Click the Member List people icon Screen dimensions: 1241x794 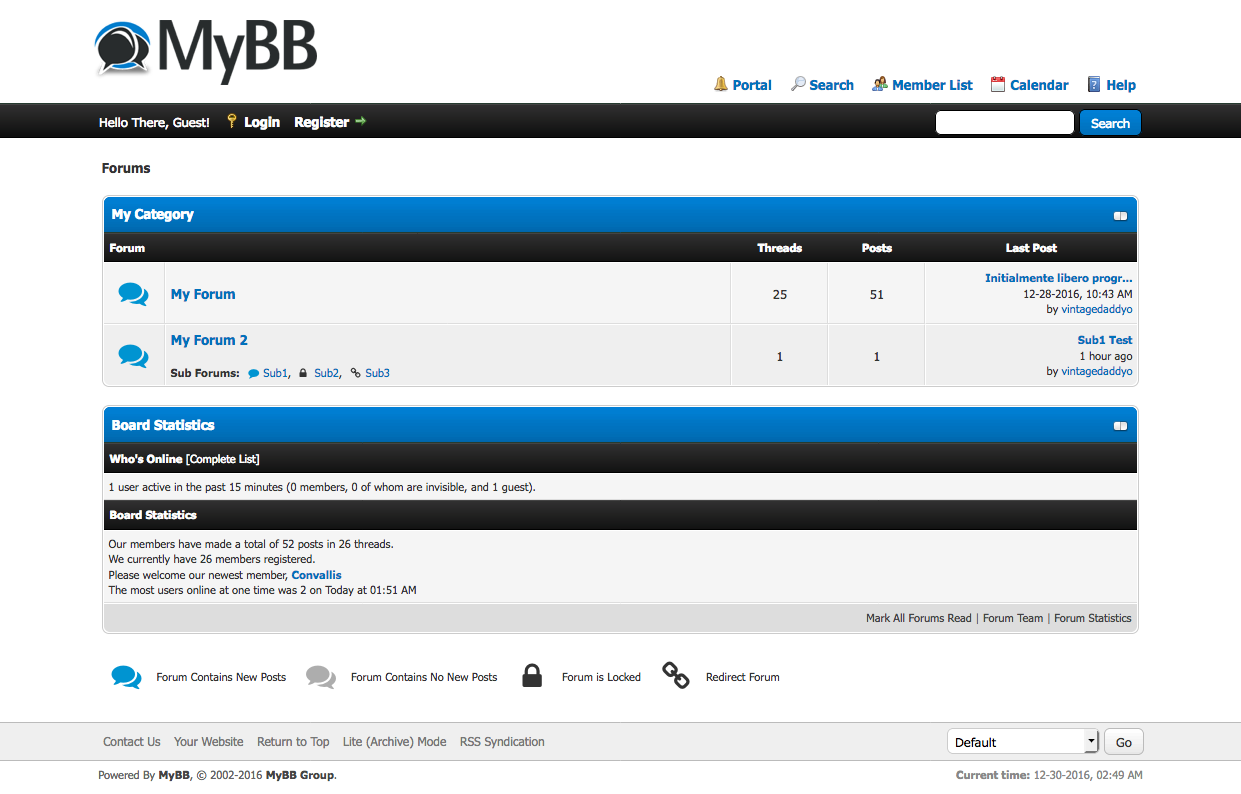point(880,84)
